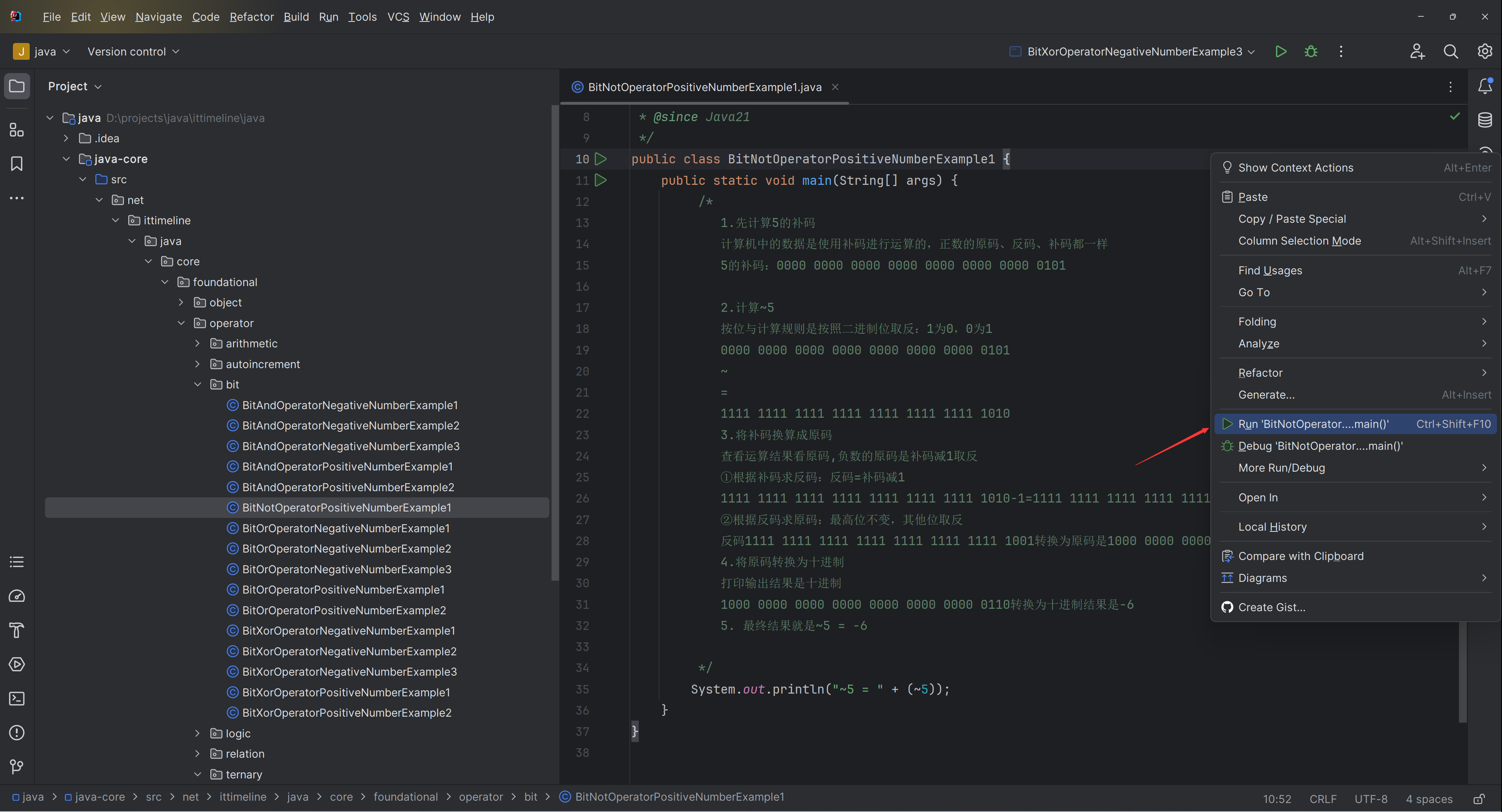Open the Terminal tool window
Screen dimensions: 1502x812
(x=17, y=698)
